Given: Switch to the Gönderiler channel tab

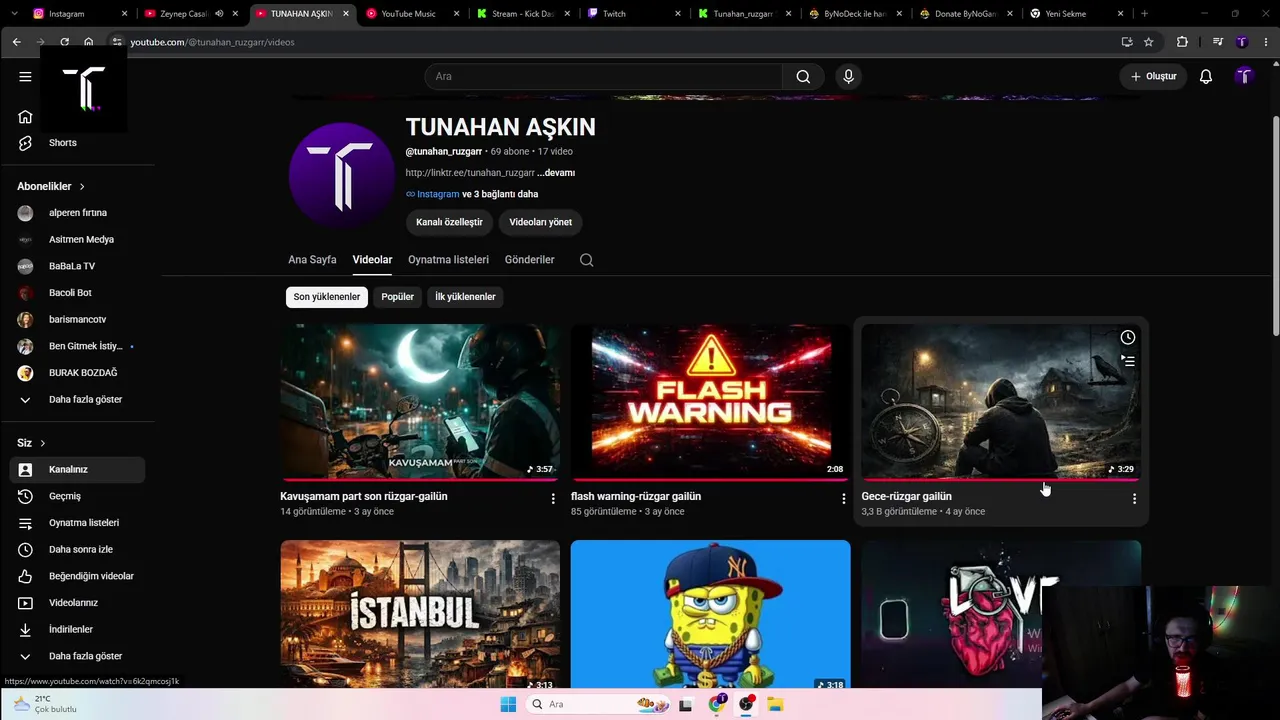Looking at the screenshot, I should pos(529,260).
